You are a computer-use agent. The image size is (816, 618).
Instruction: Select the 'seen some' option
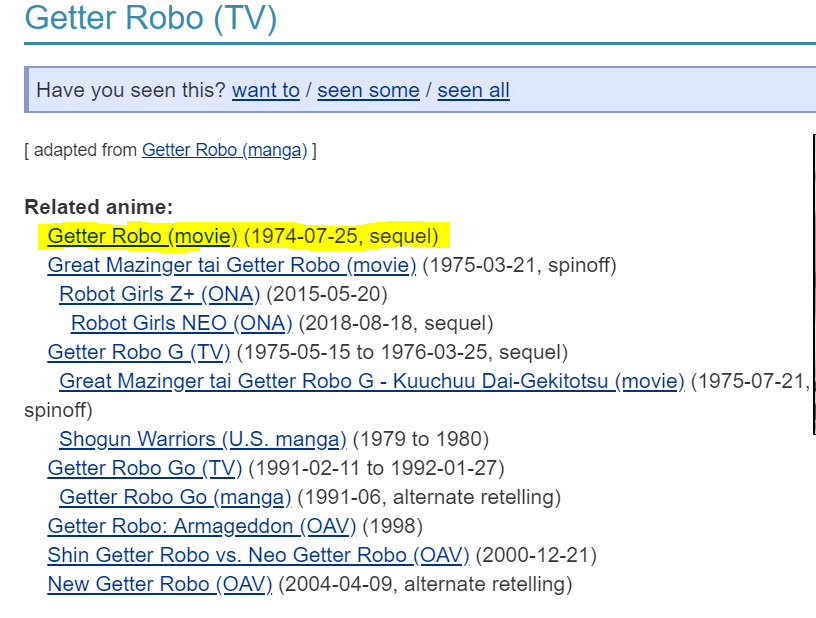[x=368, y=90]
